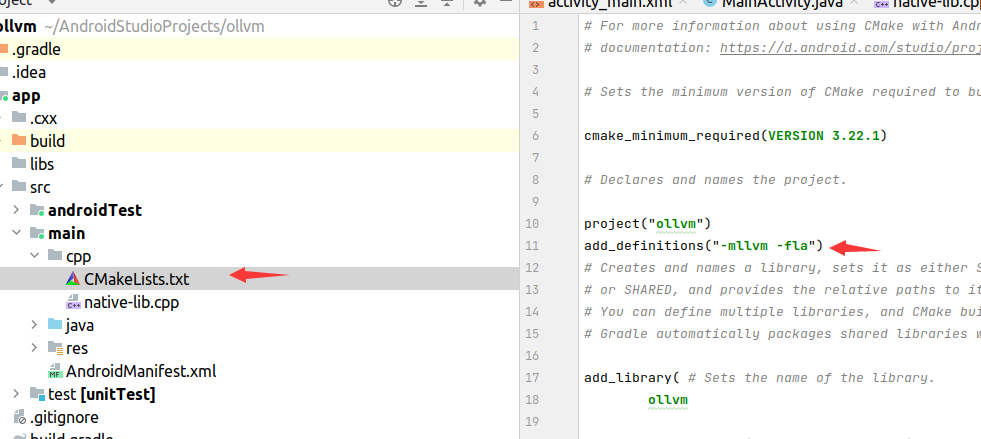Click the comment starting "# Sets the minimum version"
Image resolution: width=981 pixels, height=439 pixels.
tap(783, 92)
